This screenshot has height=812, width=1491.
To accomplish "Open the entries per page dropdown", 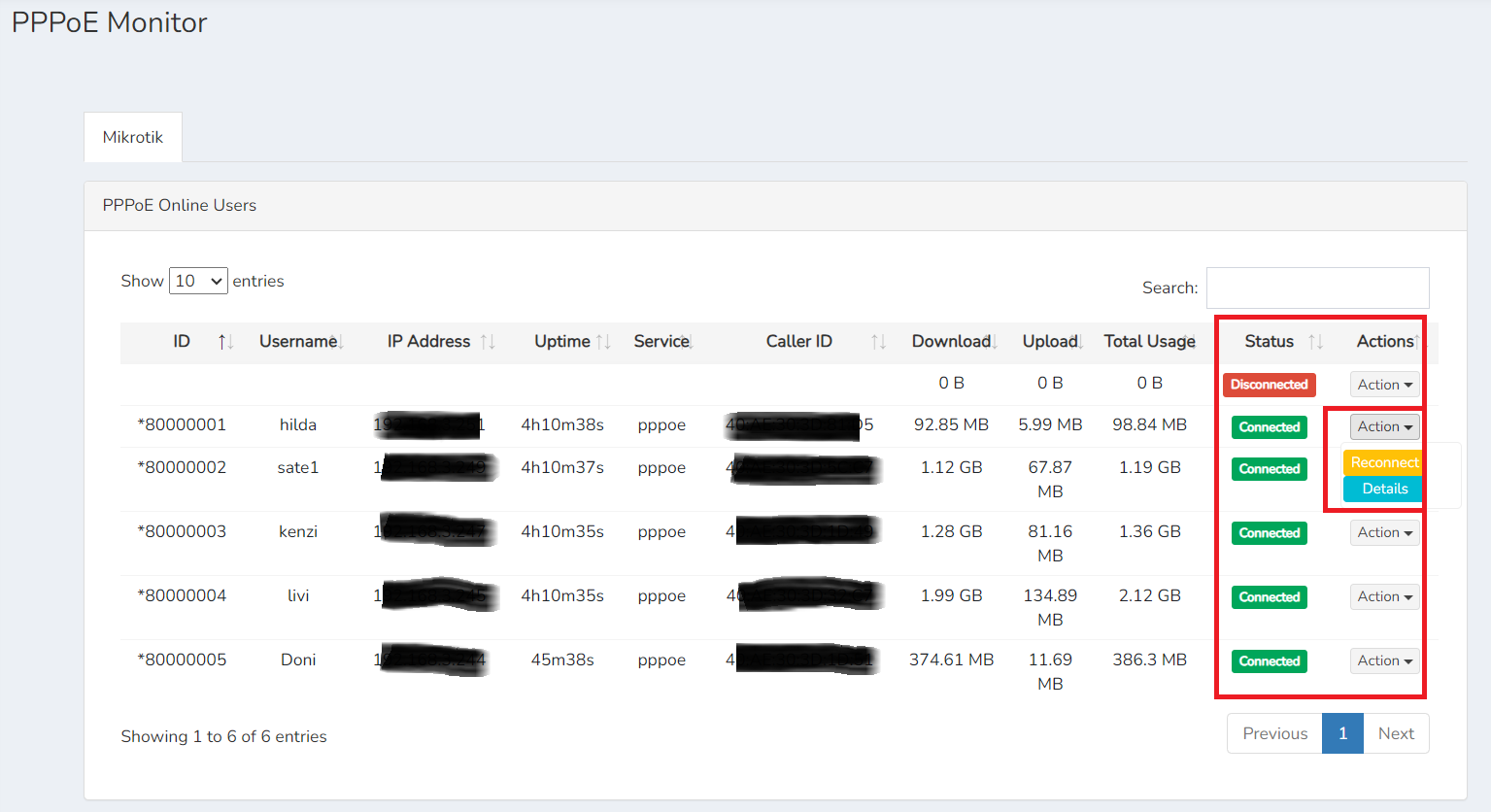I will 198,281.
